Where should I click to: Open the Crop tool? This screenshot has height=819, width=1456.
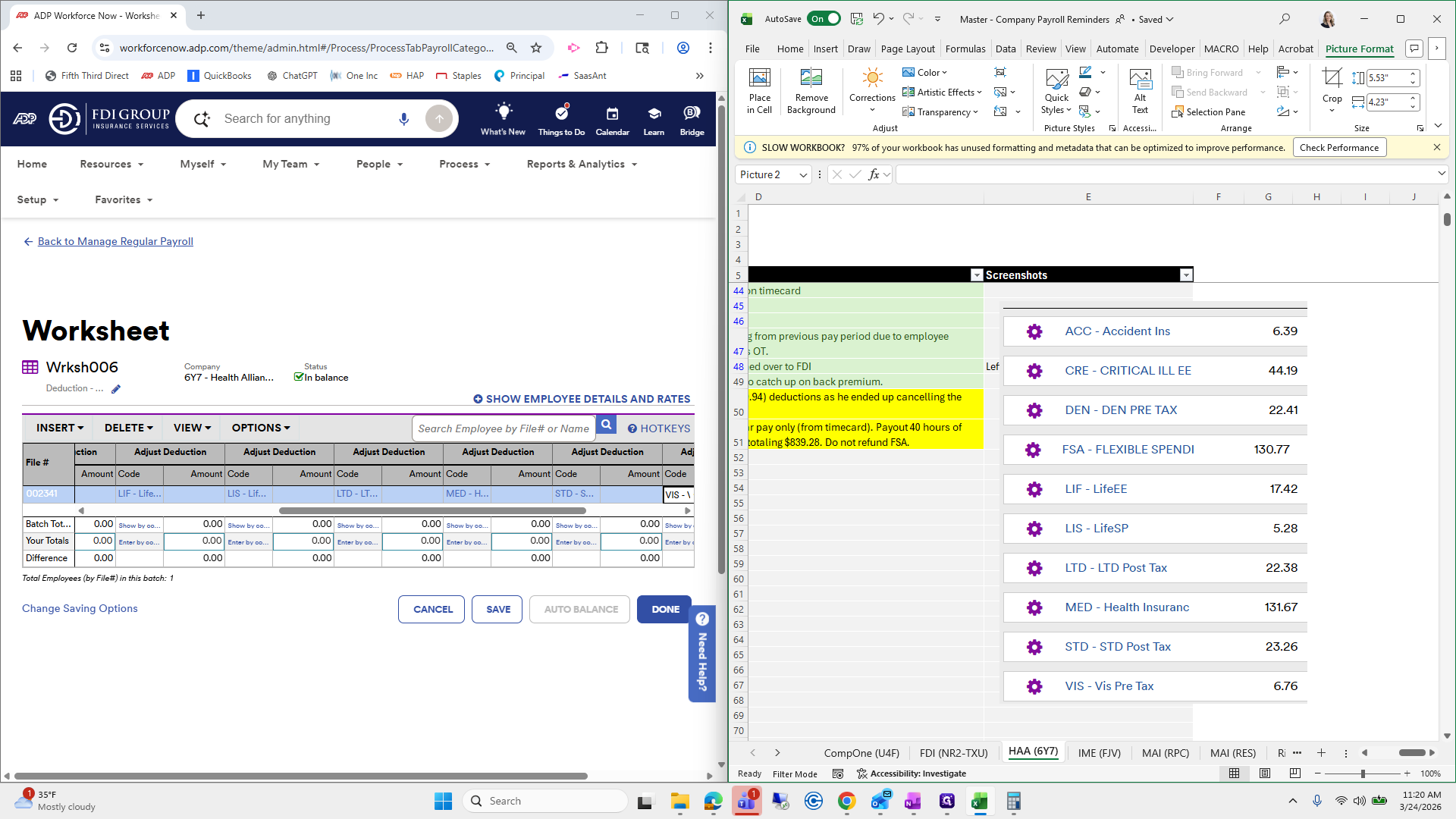click(1332, 79)
